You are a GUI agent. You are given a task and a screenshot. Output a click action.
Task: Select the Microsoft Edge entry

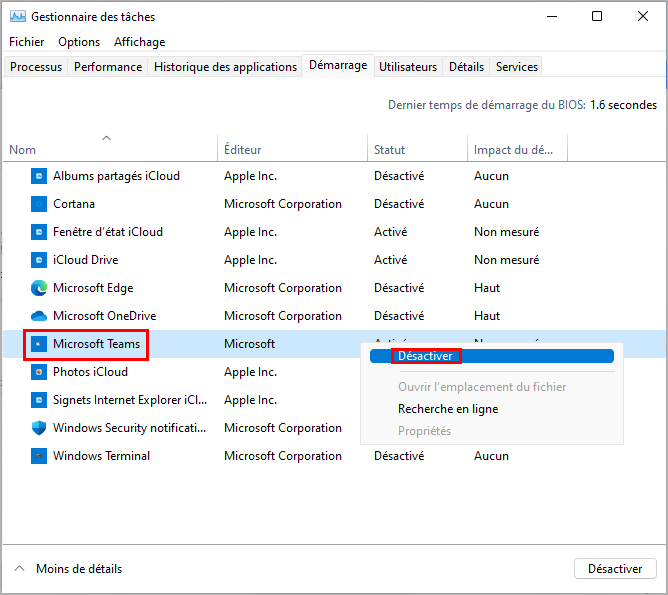click(x=93, y=288)
